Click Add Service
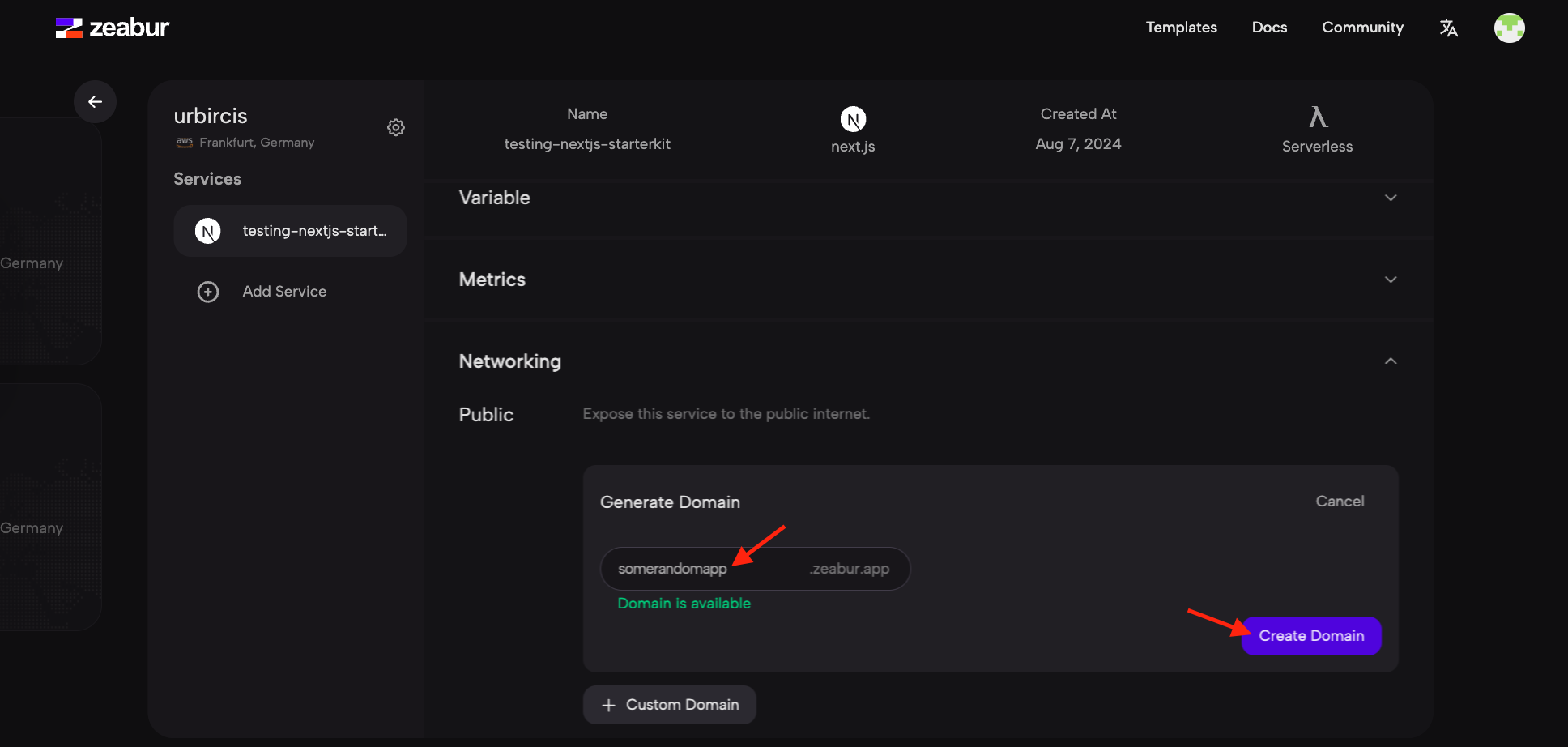Viewport: 1568px width, 747px height. (x=284, y=292)
